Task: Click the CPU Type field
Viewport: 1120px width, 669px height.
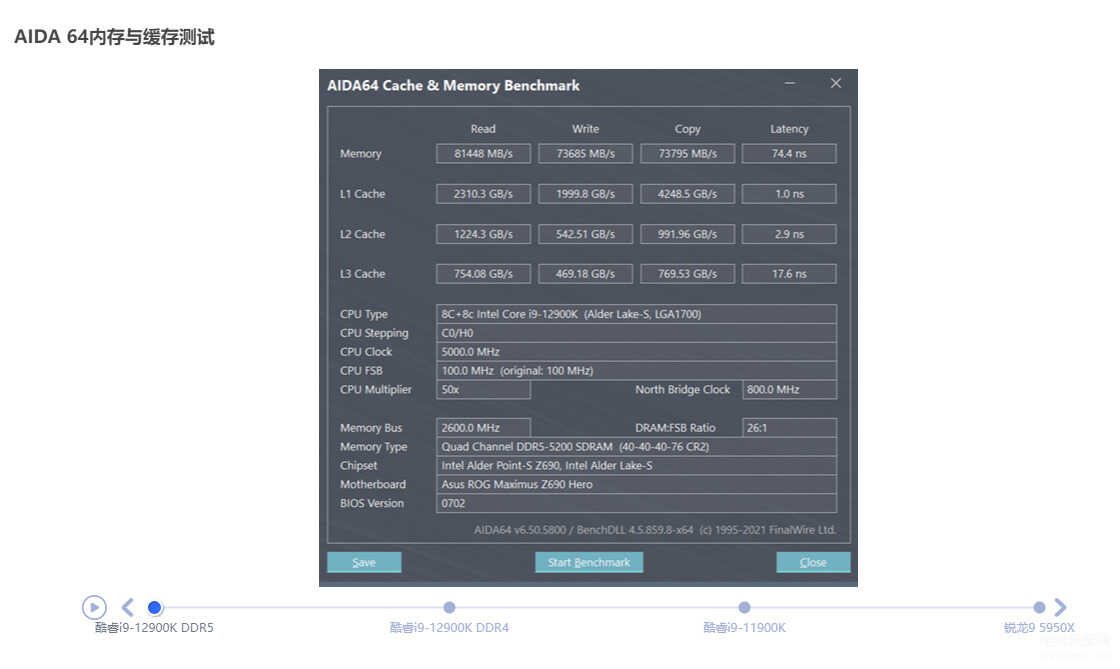Action: pyautogui.click(x=636, y=314)
